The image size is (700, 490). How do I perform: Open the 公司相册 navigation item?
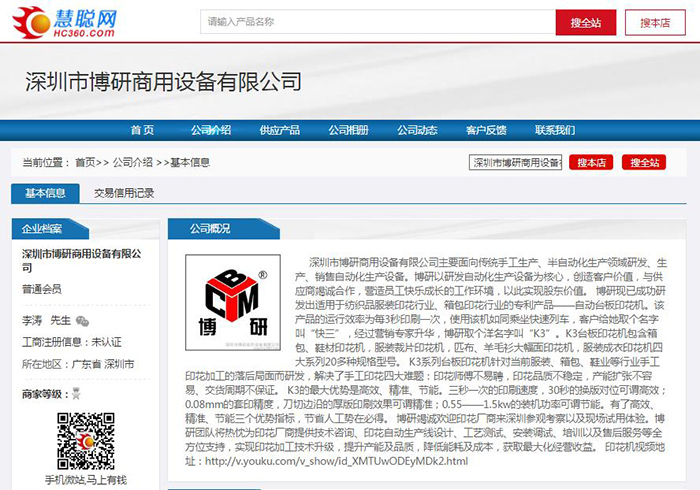pyautogui.click(x=348, y=130)
